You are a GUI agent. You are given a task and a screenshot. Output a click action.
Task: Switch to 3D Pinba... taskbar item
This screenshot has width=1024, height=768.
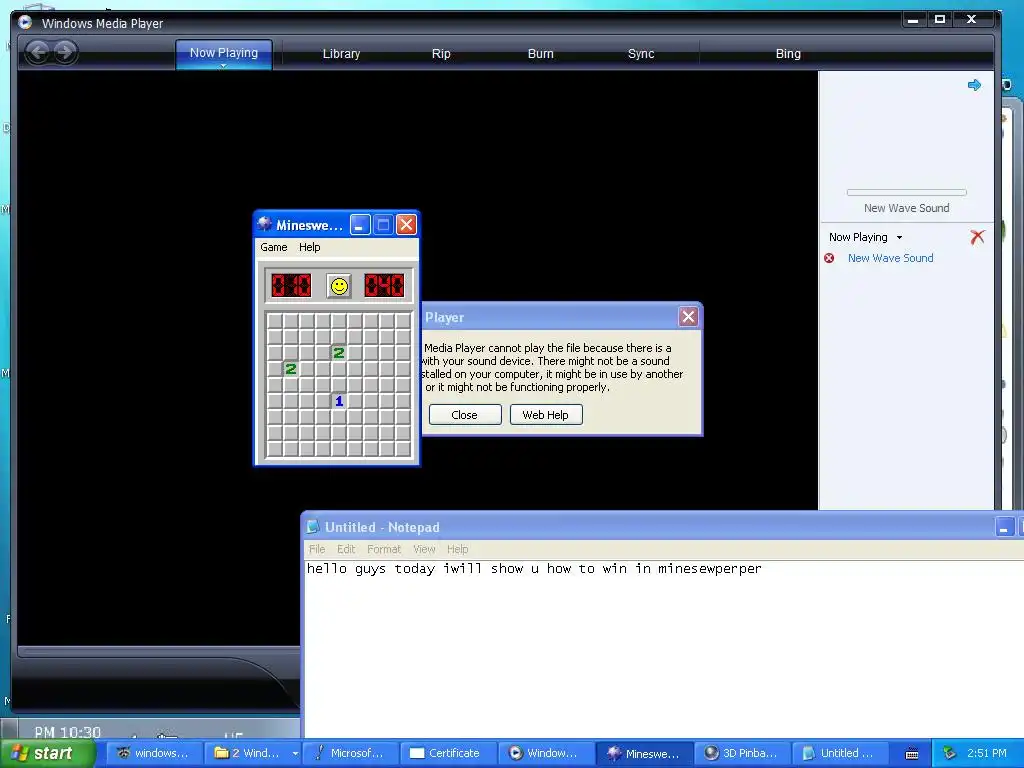tap(741, 753)
